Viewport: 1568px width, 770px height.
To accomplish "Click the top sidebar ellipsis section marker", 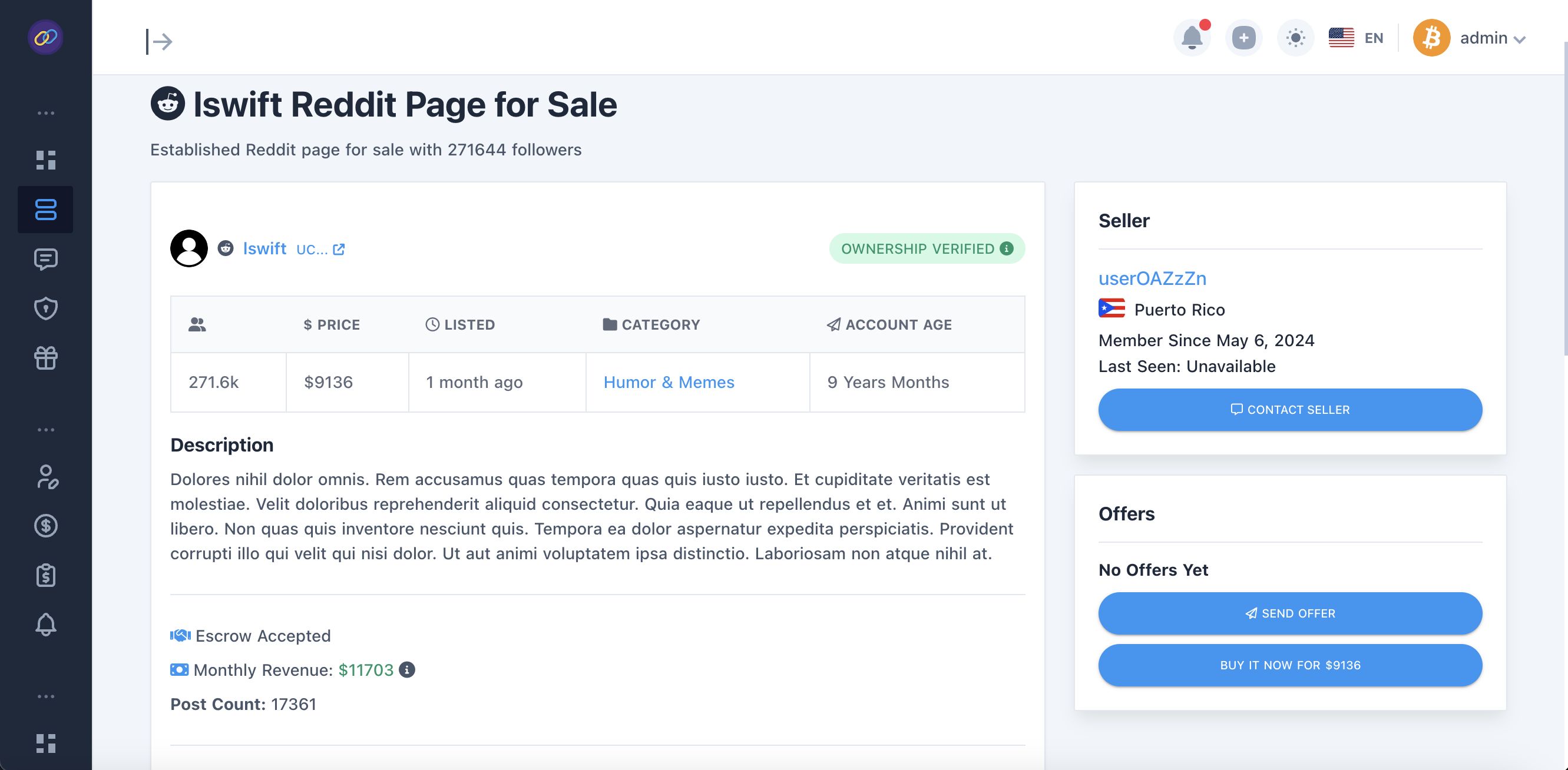I will (x=46, y=113).
